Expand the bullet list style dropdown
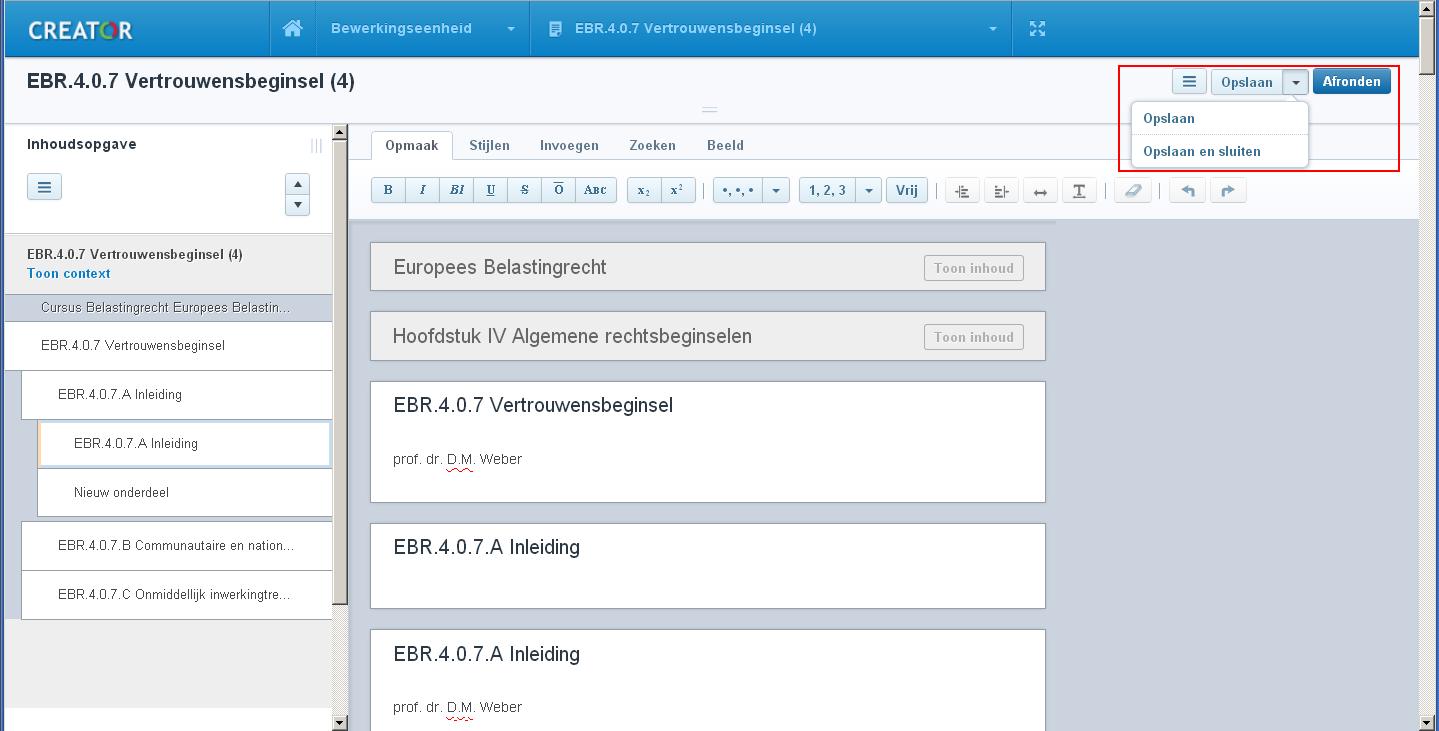 click(776, 190)
